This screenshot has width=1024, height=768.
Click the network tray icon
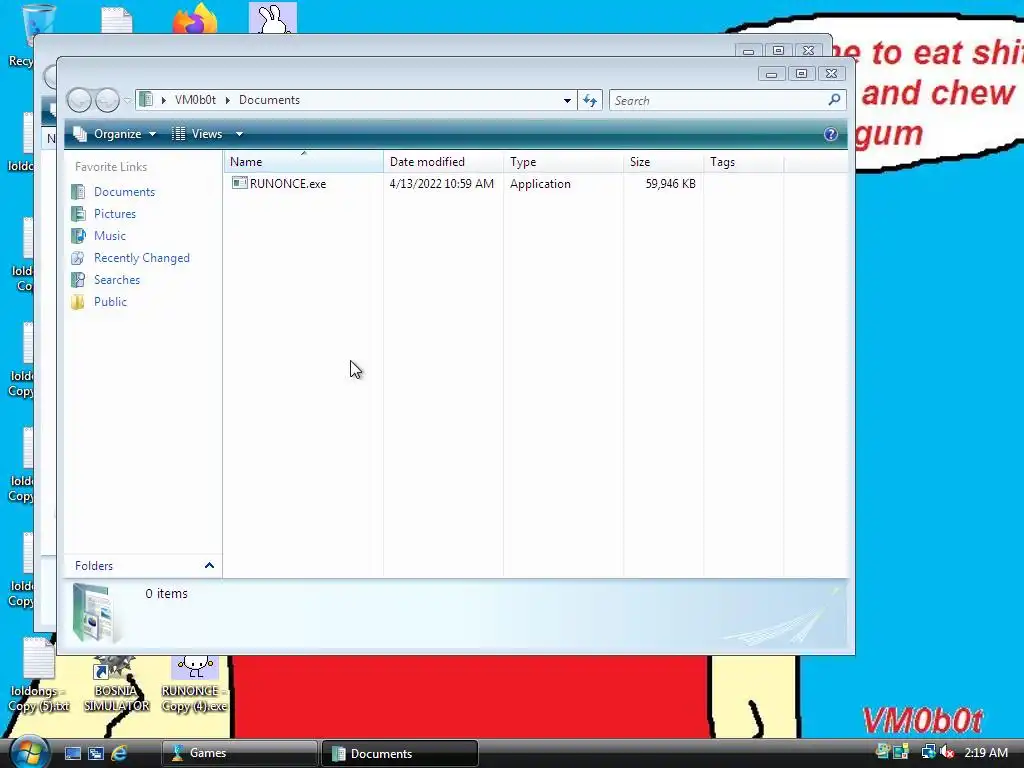[927, 752]
